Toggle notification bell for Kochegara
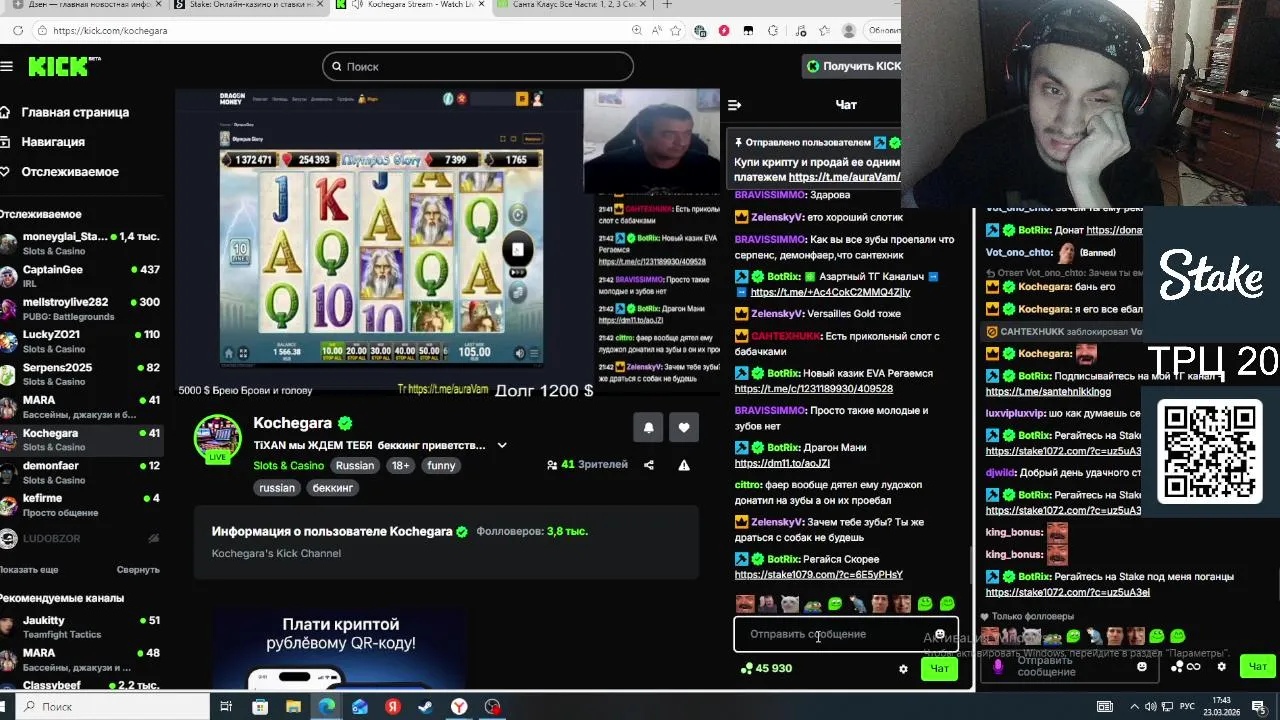 [648, 427]
